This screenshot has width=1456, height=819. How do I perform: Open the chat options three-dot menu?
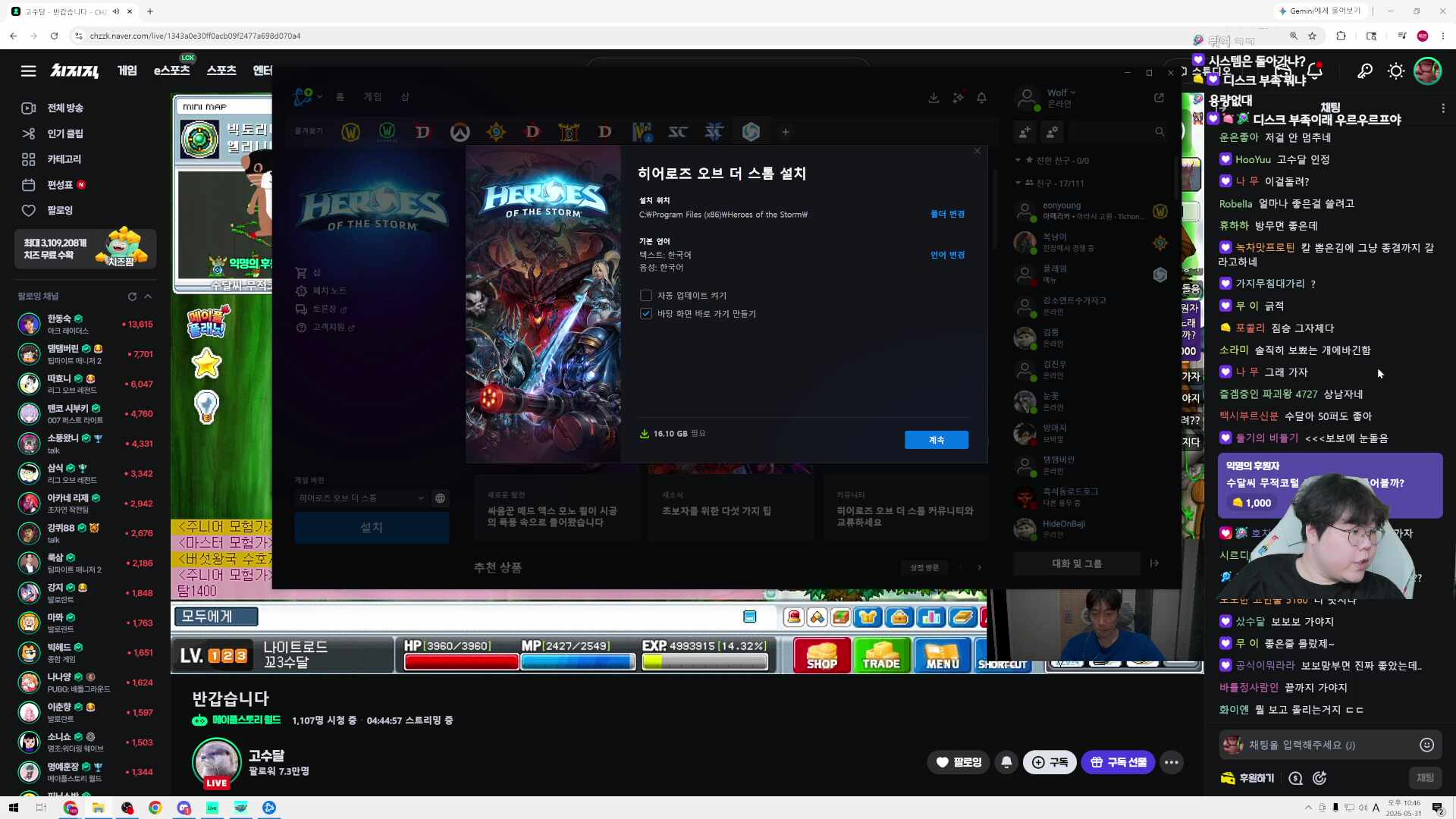click(x=1442, y=108)
